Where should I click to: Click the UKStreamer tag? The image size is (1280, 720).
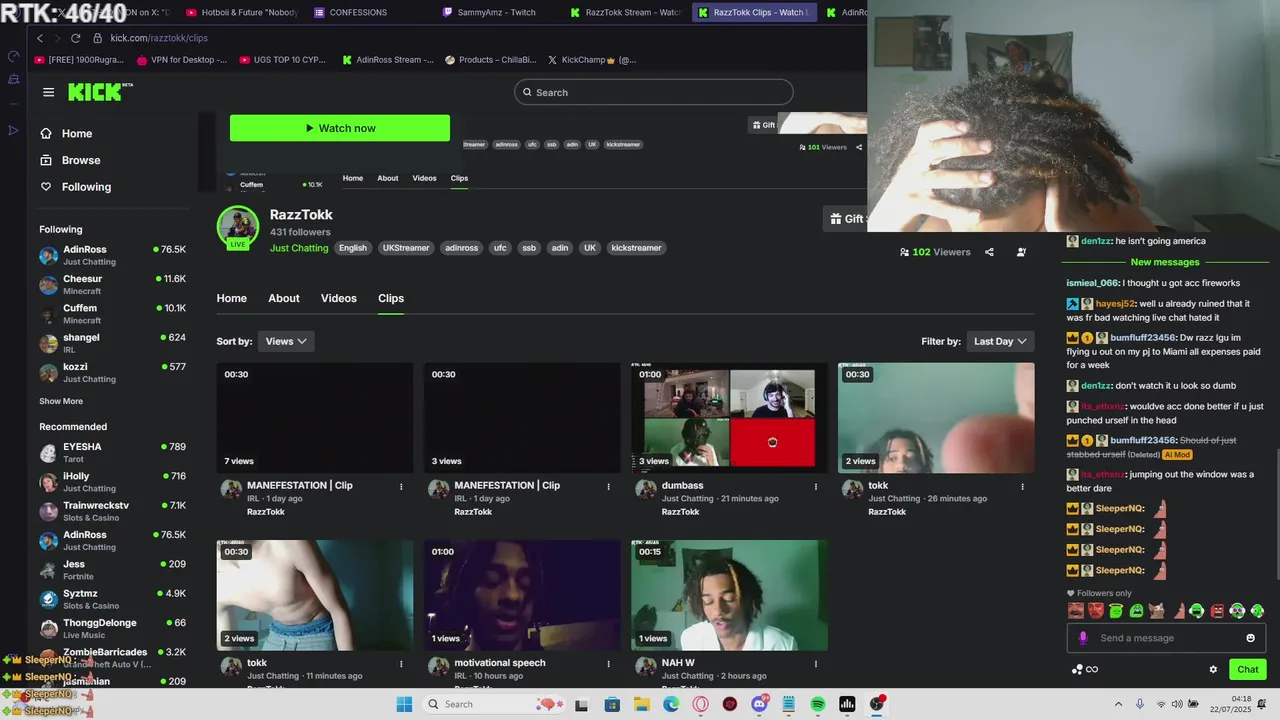coord(406,248)
